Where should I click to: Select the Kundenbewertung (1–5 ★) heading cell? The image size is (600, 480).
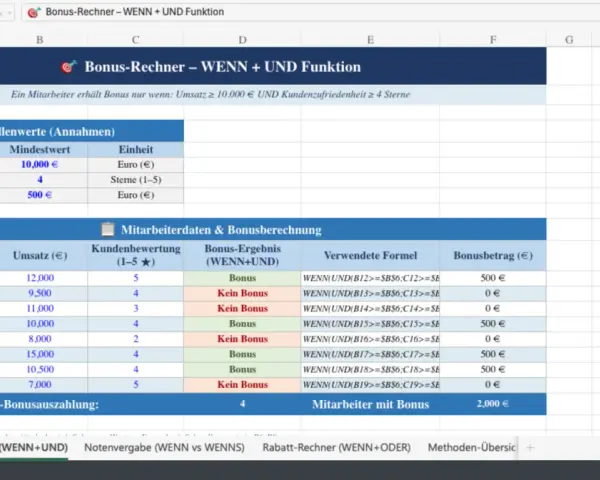(135, 255)
